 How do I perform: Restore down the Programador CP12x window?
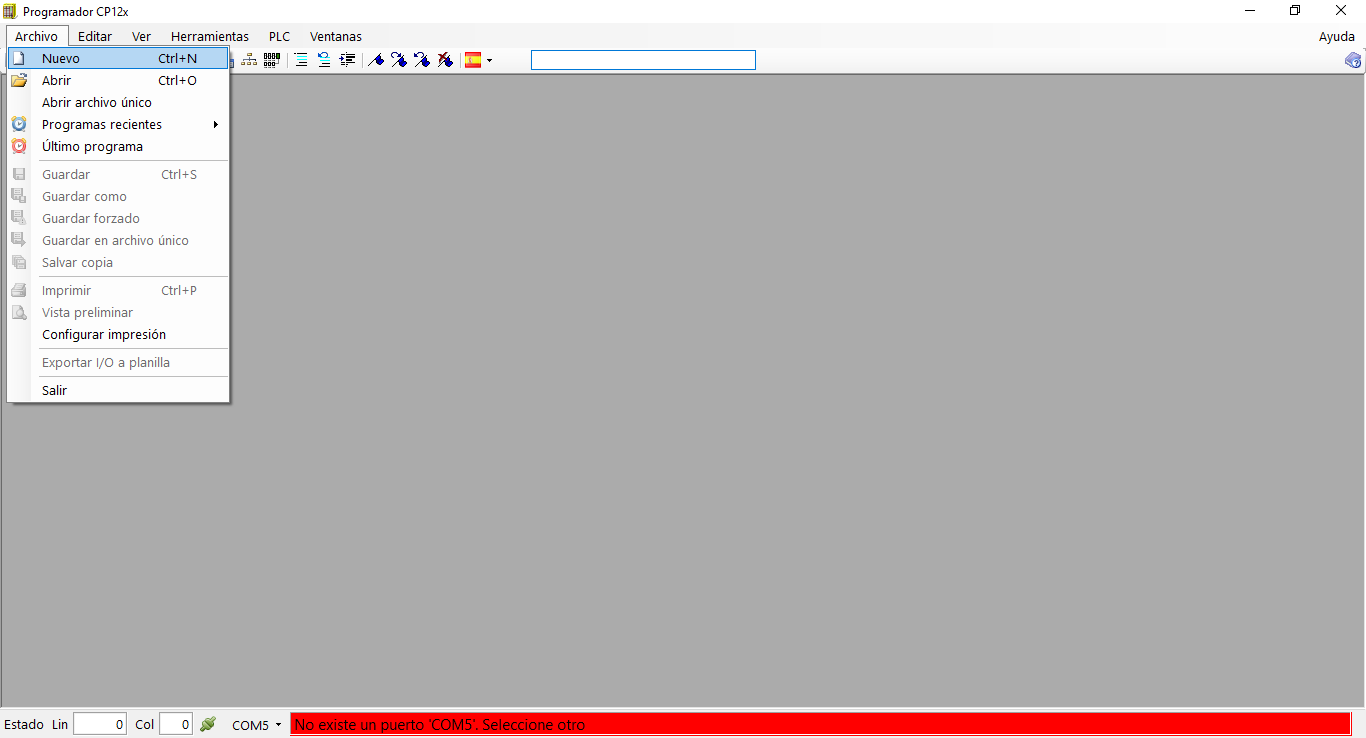pyautogui.click(x=1295, y=11)
